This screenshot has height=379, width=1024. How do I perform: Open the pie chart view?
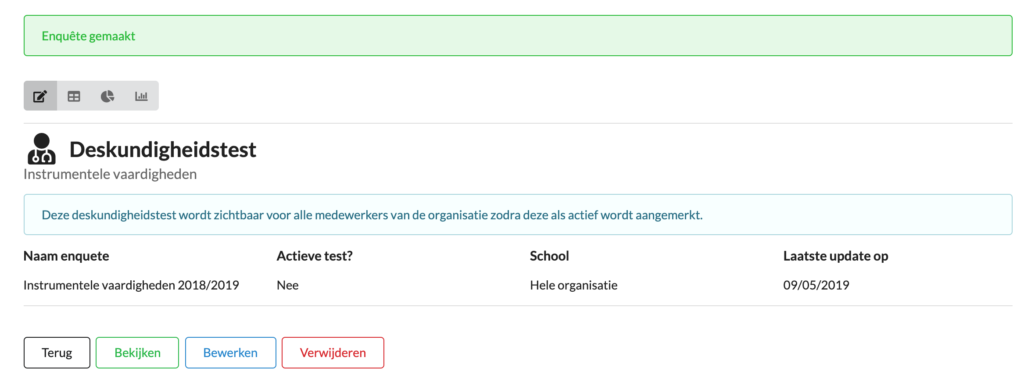108,96
